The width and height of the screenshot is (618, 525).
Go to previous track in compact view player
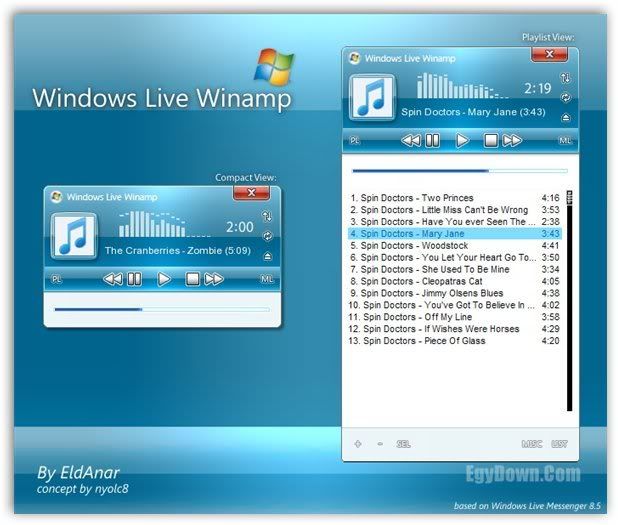pyautogui.click(x=112, y=279)
